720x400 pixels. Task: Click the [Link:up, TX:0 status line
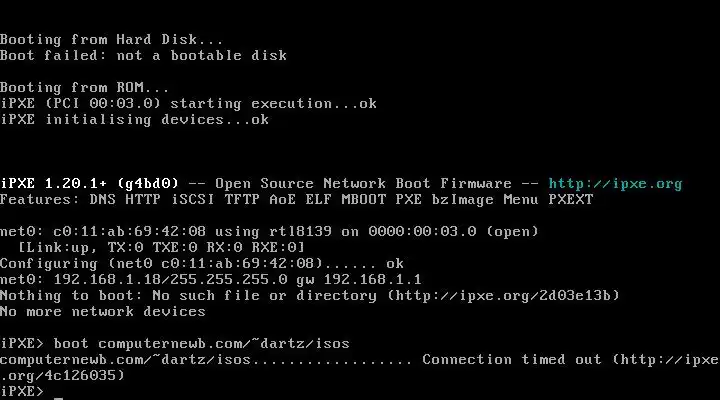tap(161, 248)
